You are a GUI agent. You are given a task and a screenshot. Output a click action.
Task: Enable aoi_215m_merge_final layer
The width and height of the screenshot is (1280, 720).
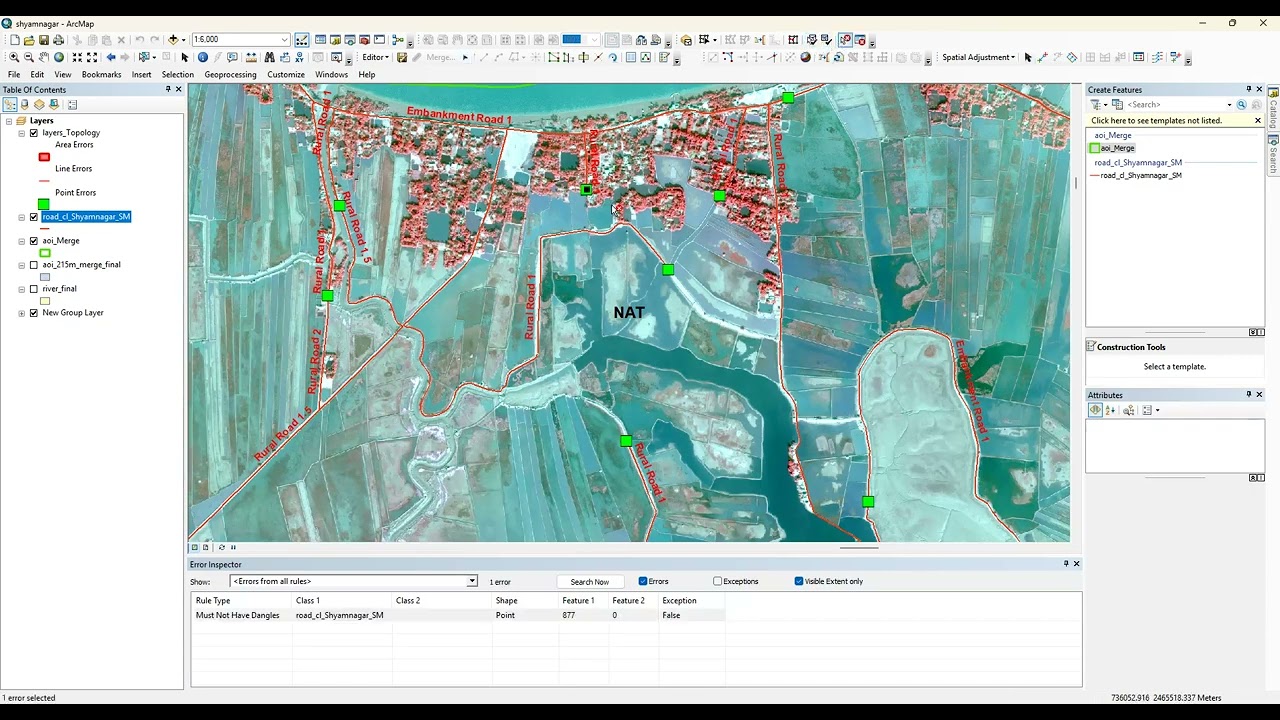pyautogui.click(x=34, y=265)
